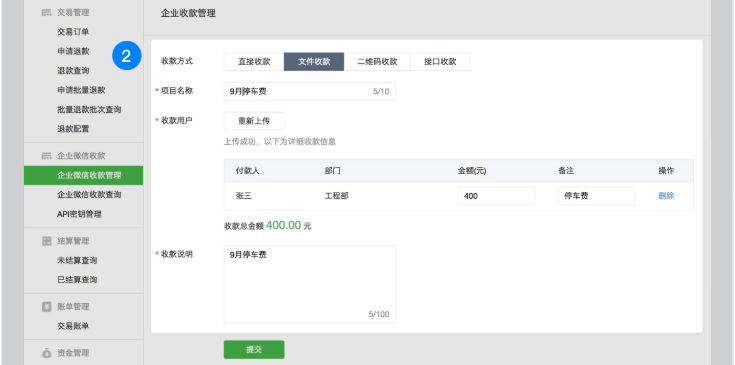The width and height of the screenshot is (735, 365).
Task: Click the 资金管理 money bag icon
Action: pos(46,353)
